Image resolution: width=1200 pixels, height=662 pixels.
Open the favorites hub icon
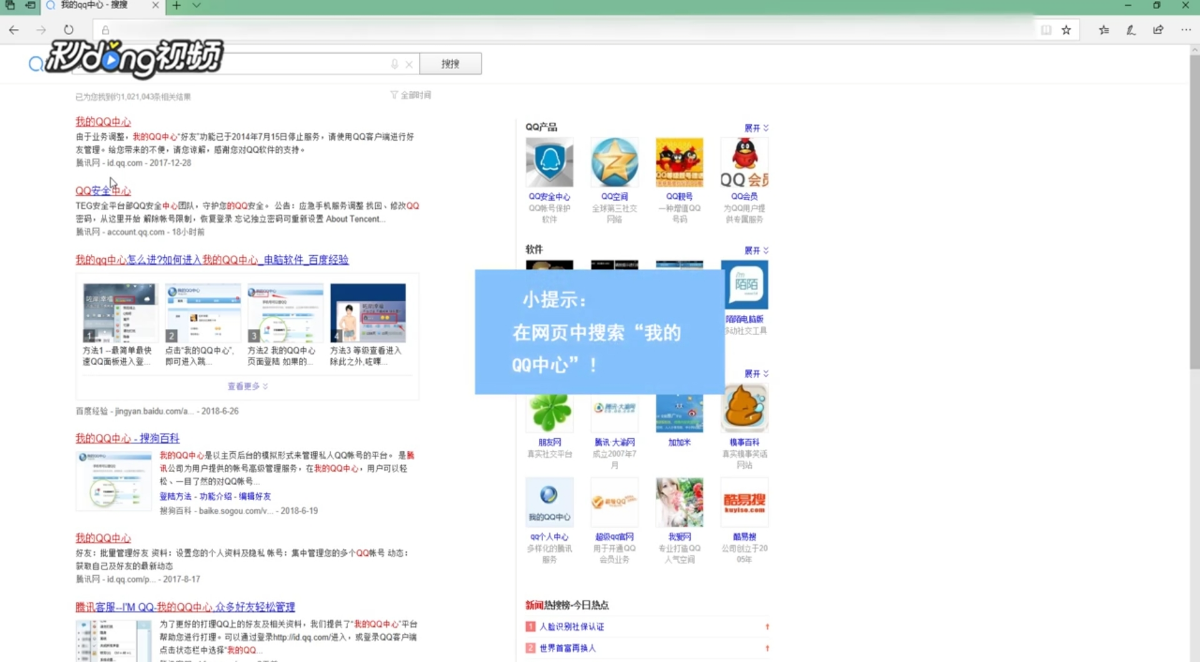pyautogui.click(x=1104, y=30)
